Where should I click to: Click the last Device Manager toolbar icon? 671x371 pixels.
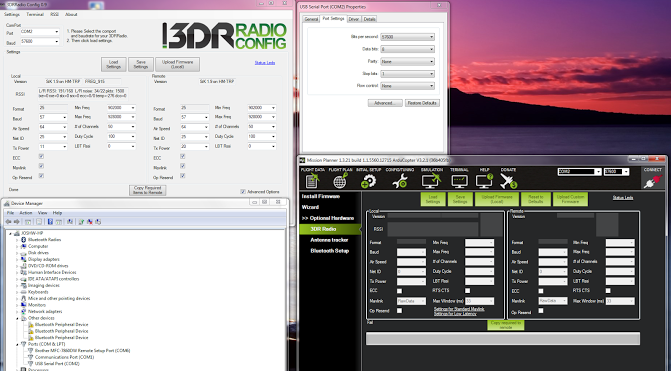98,222
